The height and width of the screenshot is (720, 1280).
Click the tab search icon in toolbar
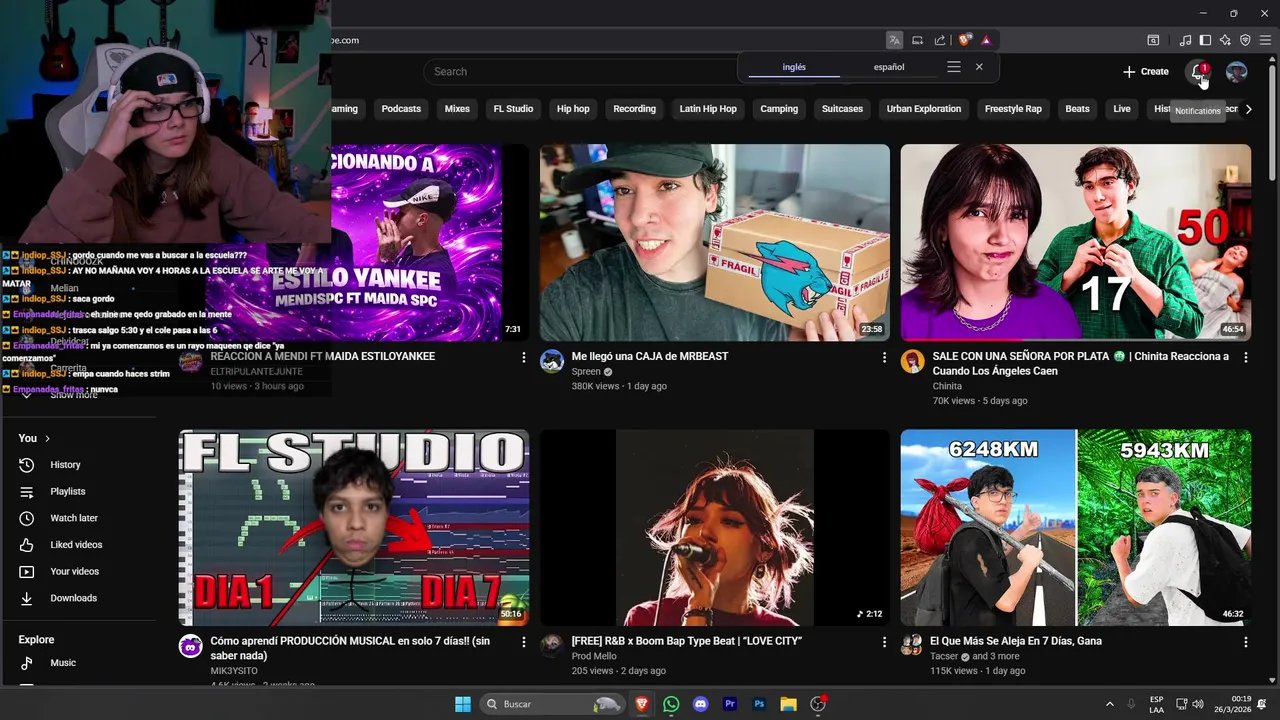click(x=1153, y=40)
